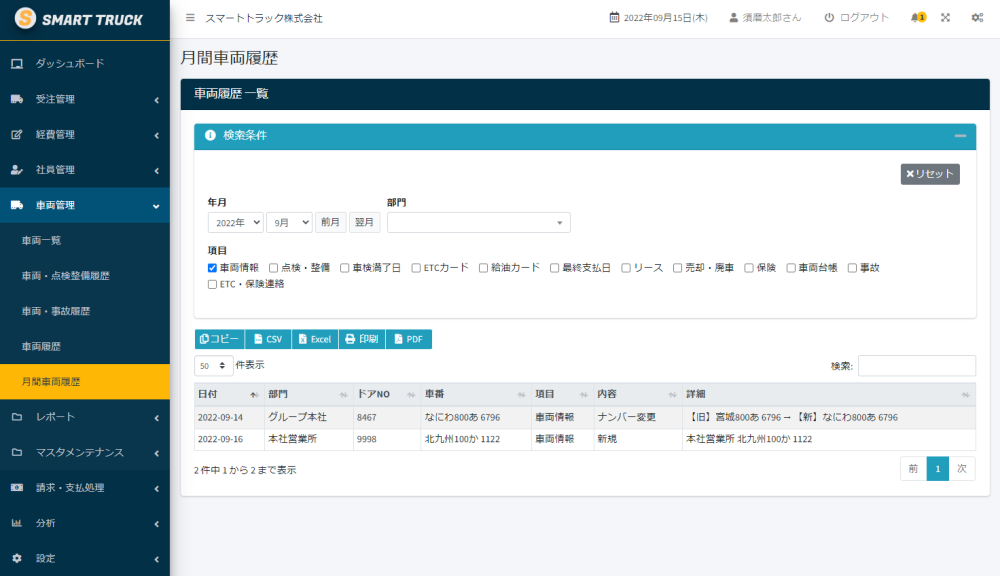Viewport: 1000px width, 576px height.
Task: Click the logout power icon
Action: click(829, 18)
